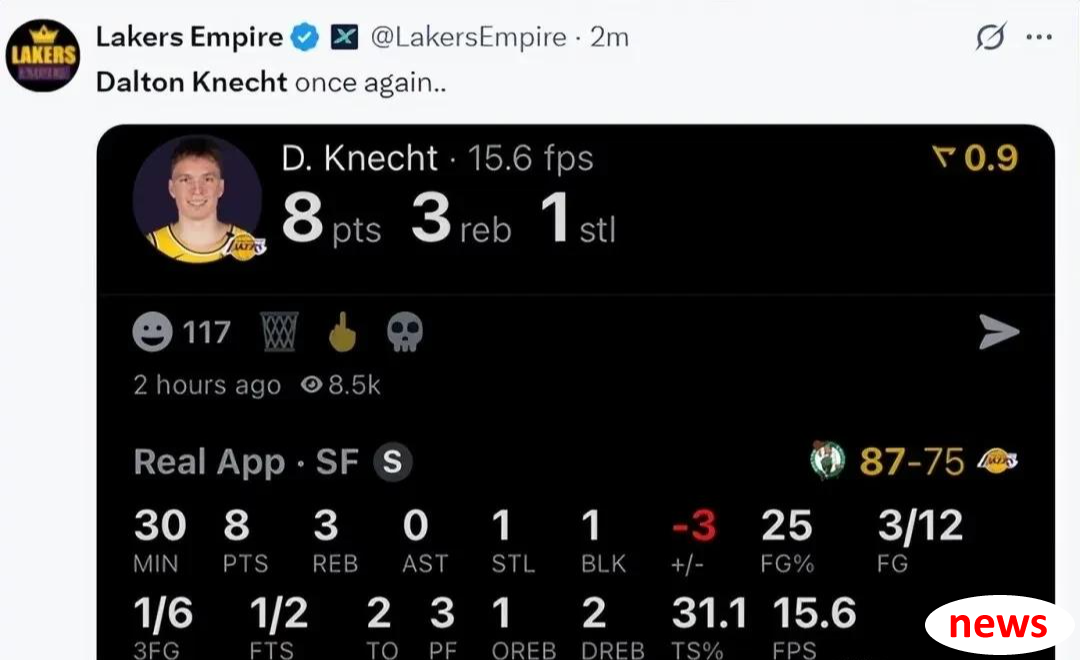
Task: Click the red news badge
Action: [x=998, y=625]
